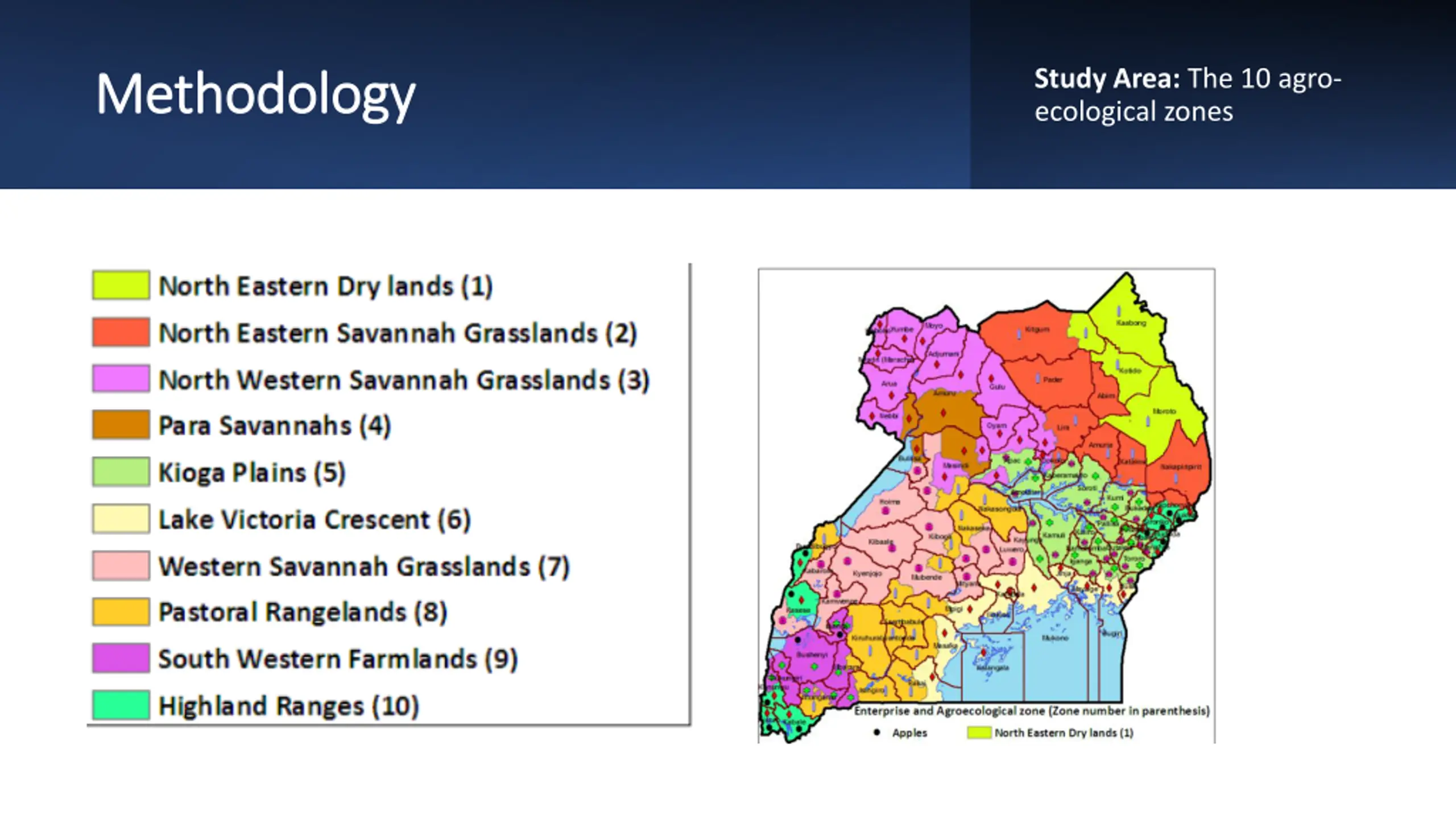Select the text "South Western Farmlands (9)"

coord(338,659)
